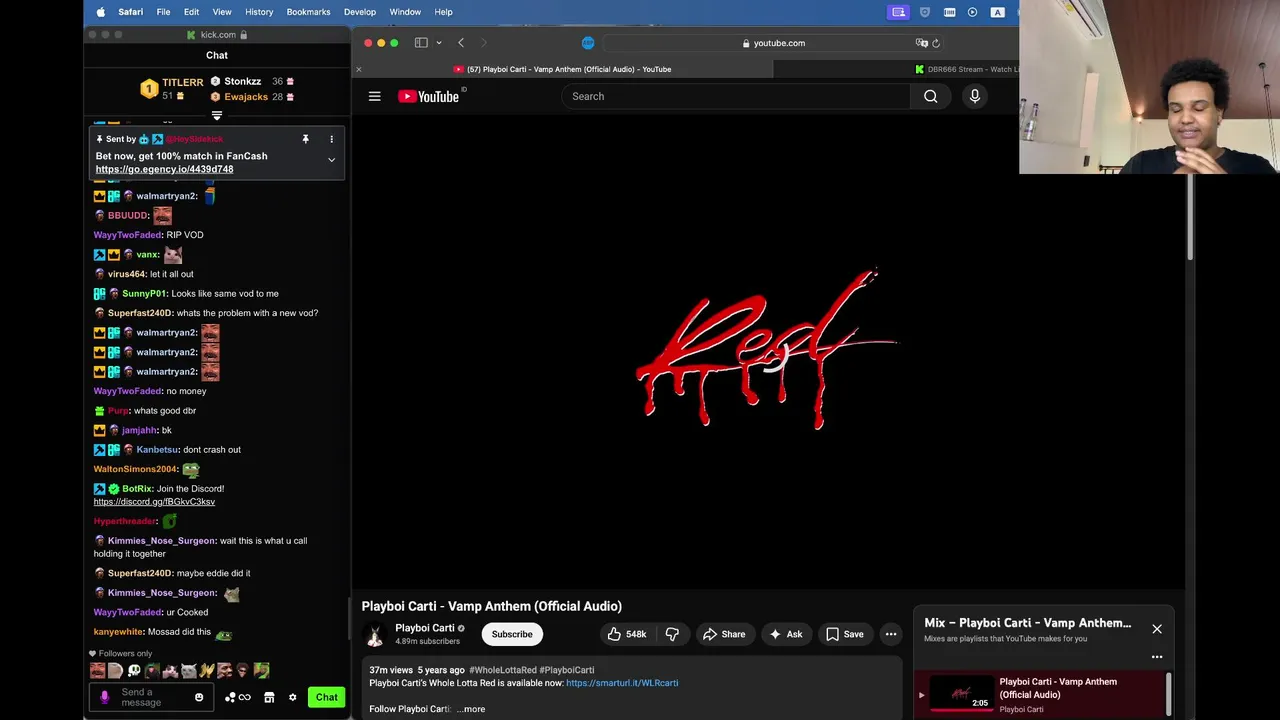Send message with green Chat button
This screenshot has width=1280, height=720.
pos(327,697)
